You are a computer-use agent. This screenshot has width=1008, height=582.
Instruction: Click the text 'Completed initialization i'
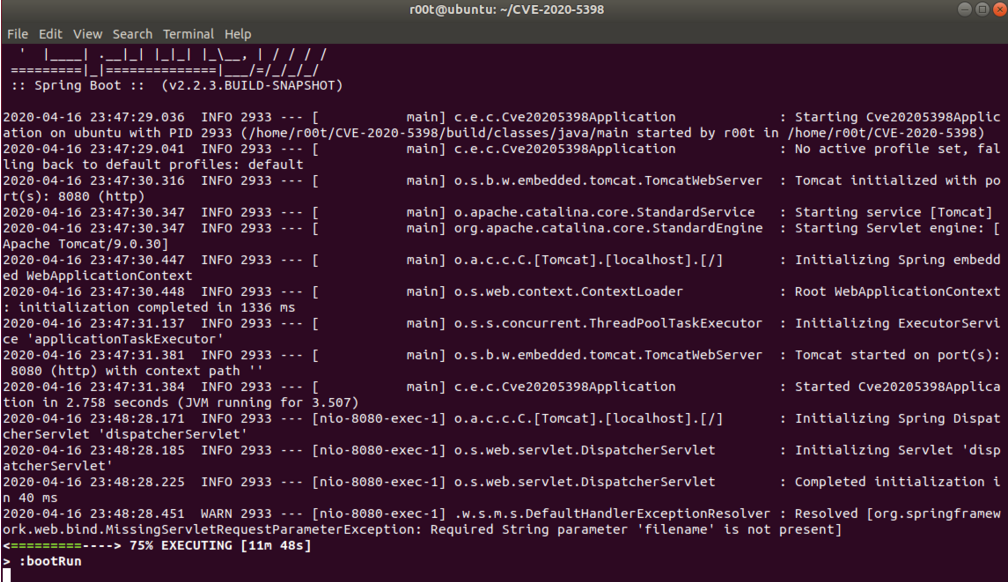click(x=897, y=482)
